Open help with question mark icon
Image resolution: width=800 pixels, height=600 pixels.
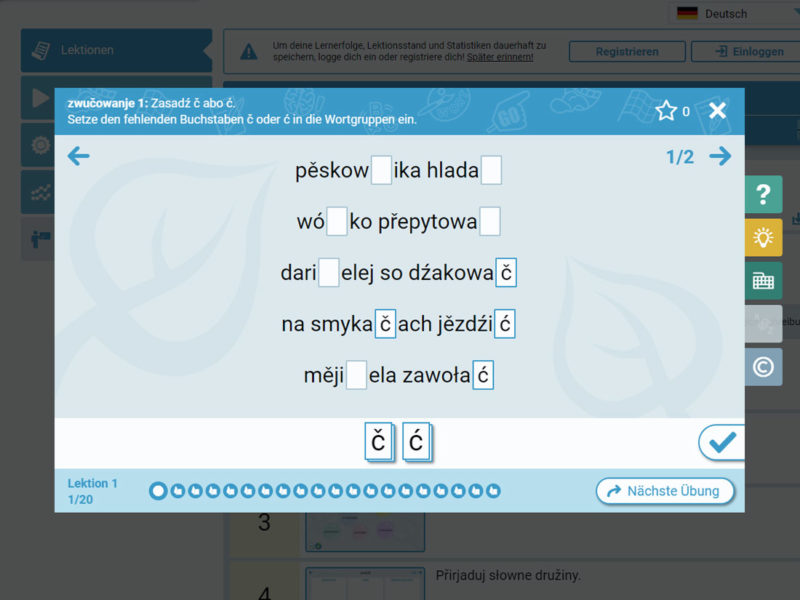763,194
